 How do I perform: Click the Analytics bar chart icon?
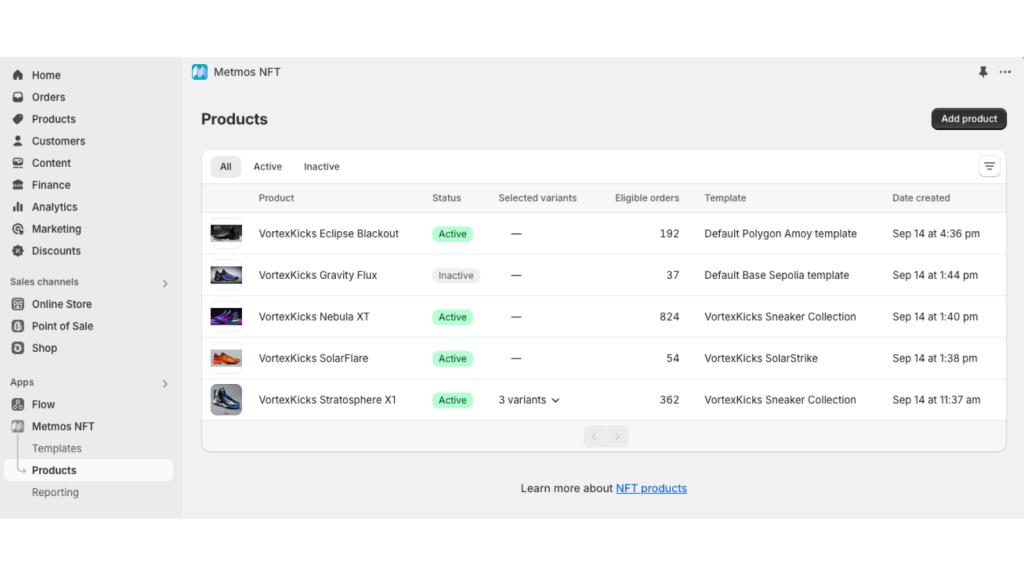tap(18, 207)
